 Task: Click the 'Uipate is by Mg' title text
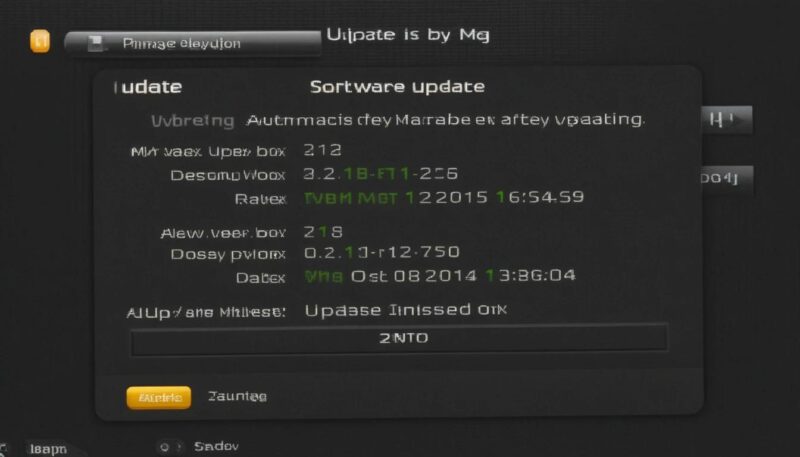point(408,35)
